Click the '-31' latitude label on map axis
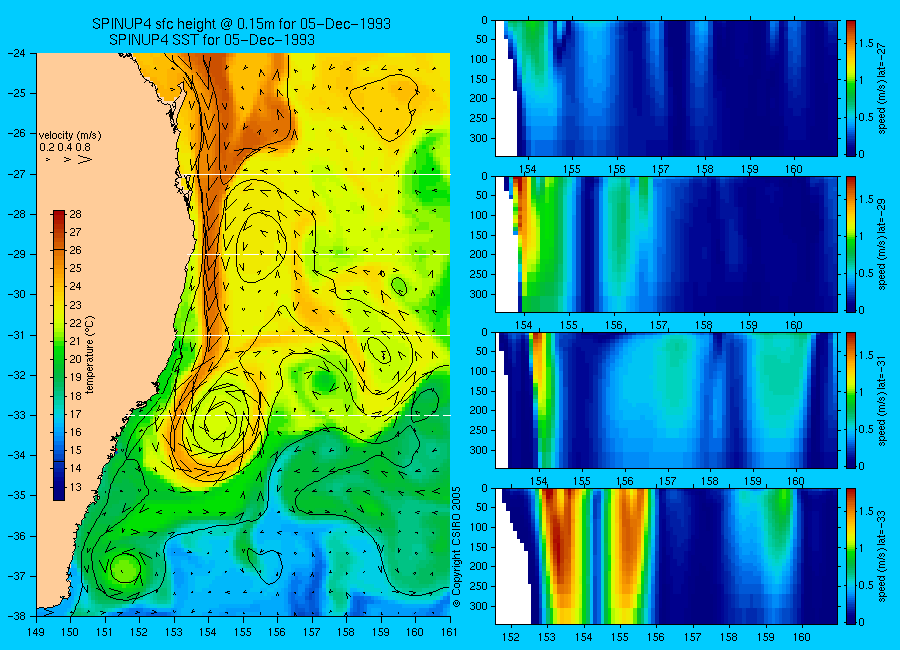The height and width of the screenshot is (650, 900). (16, 335)
